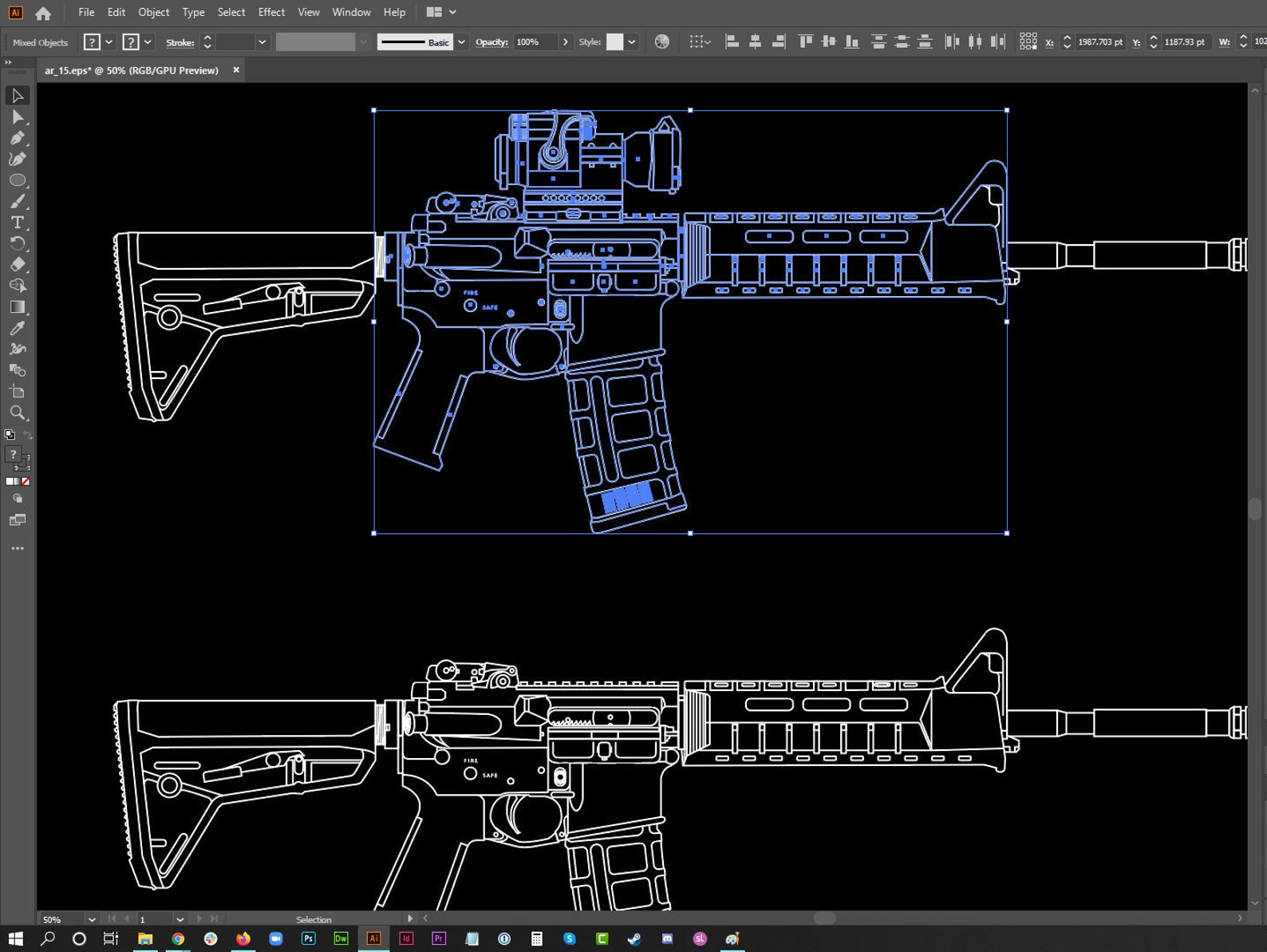
Task: Click the Recolor Artwork color wheel icon
Action: (661, 41)
